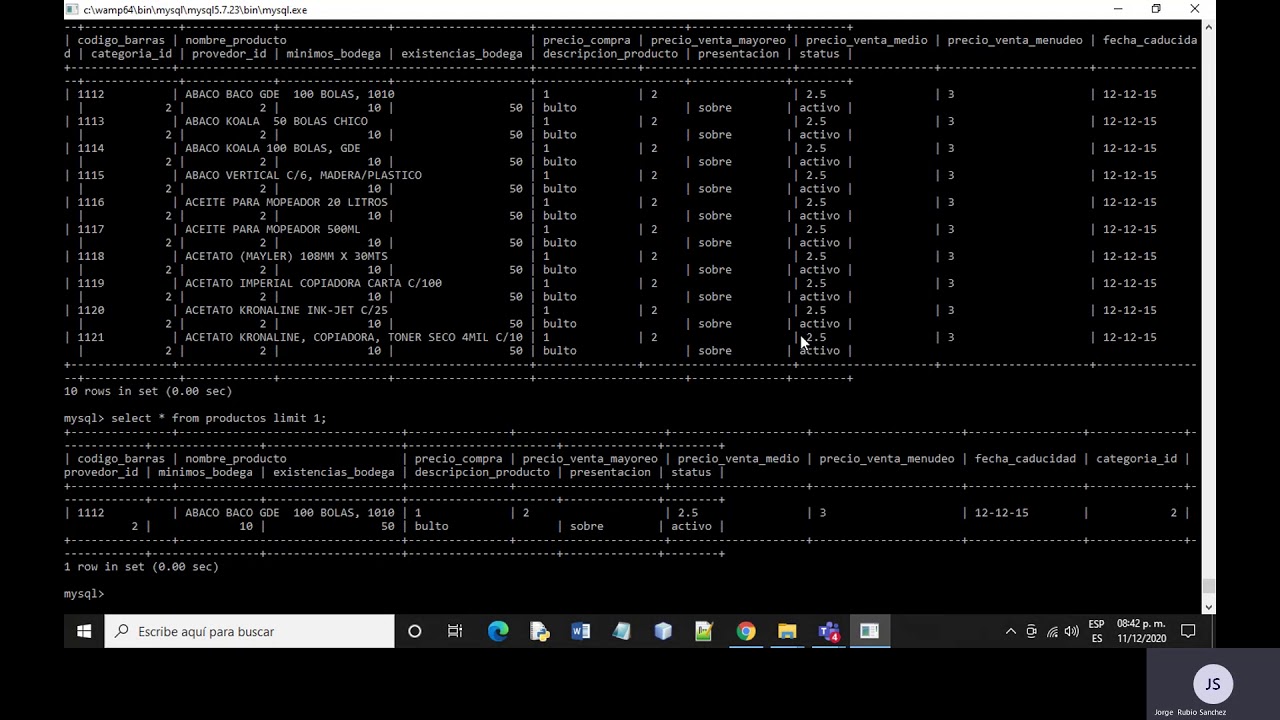The height and width of the screenshot is (720, 1280).
Task: Click the JS participant avatar
Action: tap(1213, 684)
